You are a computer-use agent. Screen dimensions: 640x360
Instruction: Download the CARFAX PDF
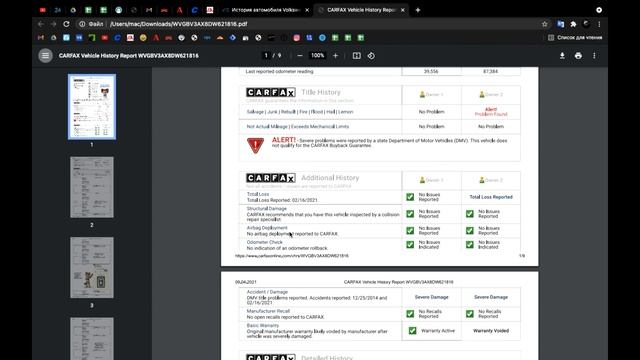point(562,56)
